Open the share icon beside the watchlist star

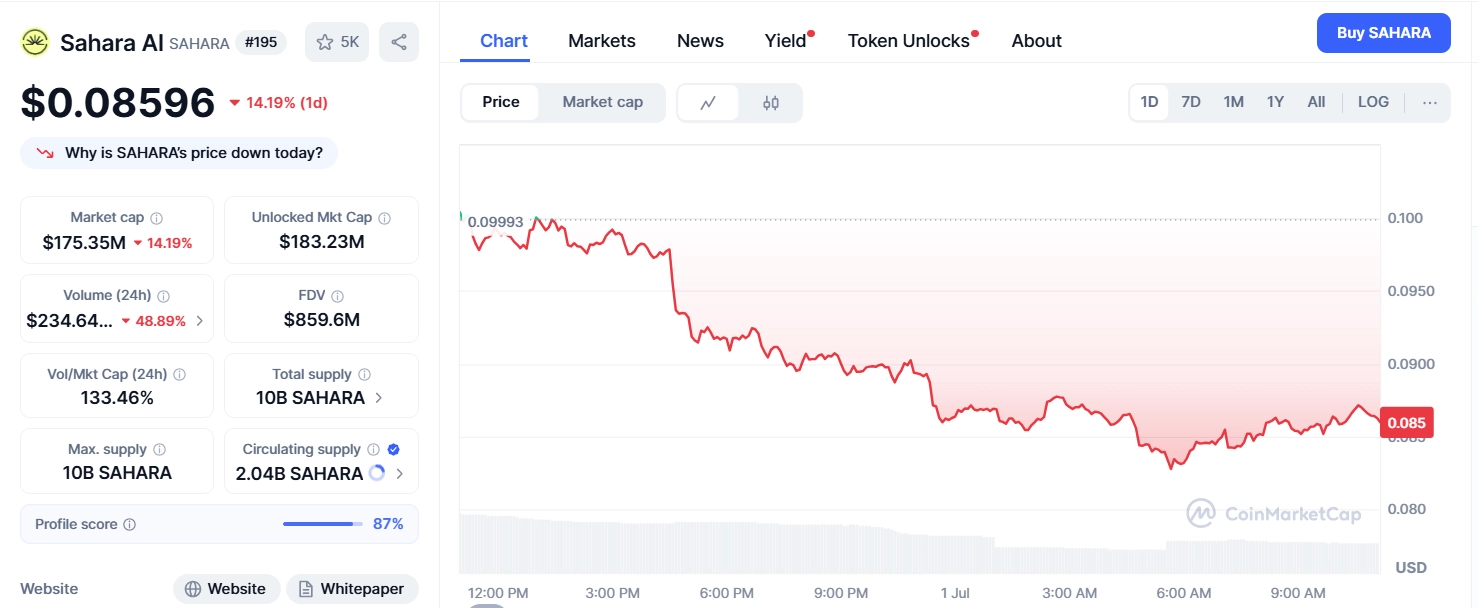click(398, 41)
